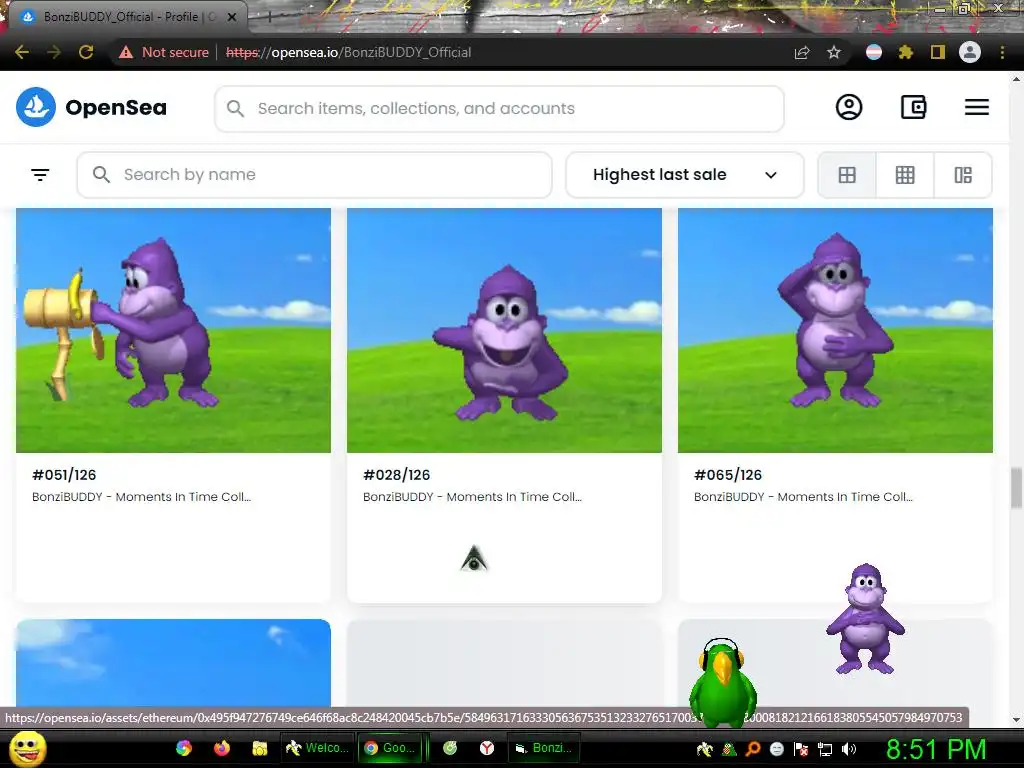Click the #065/126 title text
This screenshot has height=768, width=1024.
click(x=728, y=475)
